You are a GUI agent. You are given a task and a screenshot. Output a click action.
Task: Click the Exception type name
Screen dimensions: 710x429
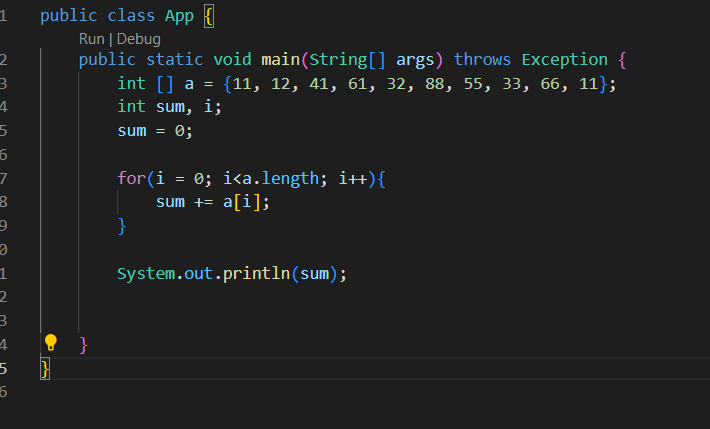tap(565, 59)
